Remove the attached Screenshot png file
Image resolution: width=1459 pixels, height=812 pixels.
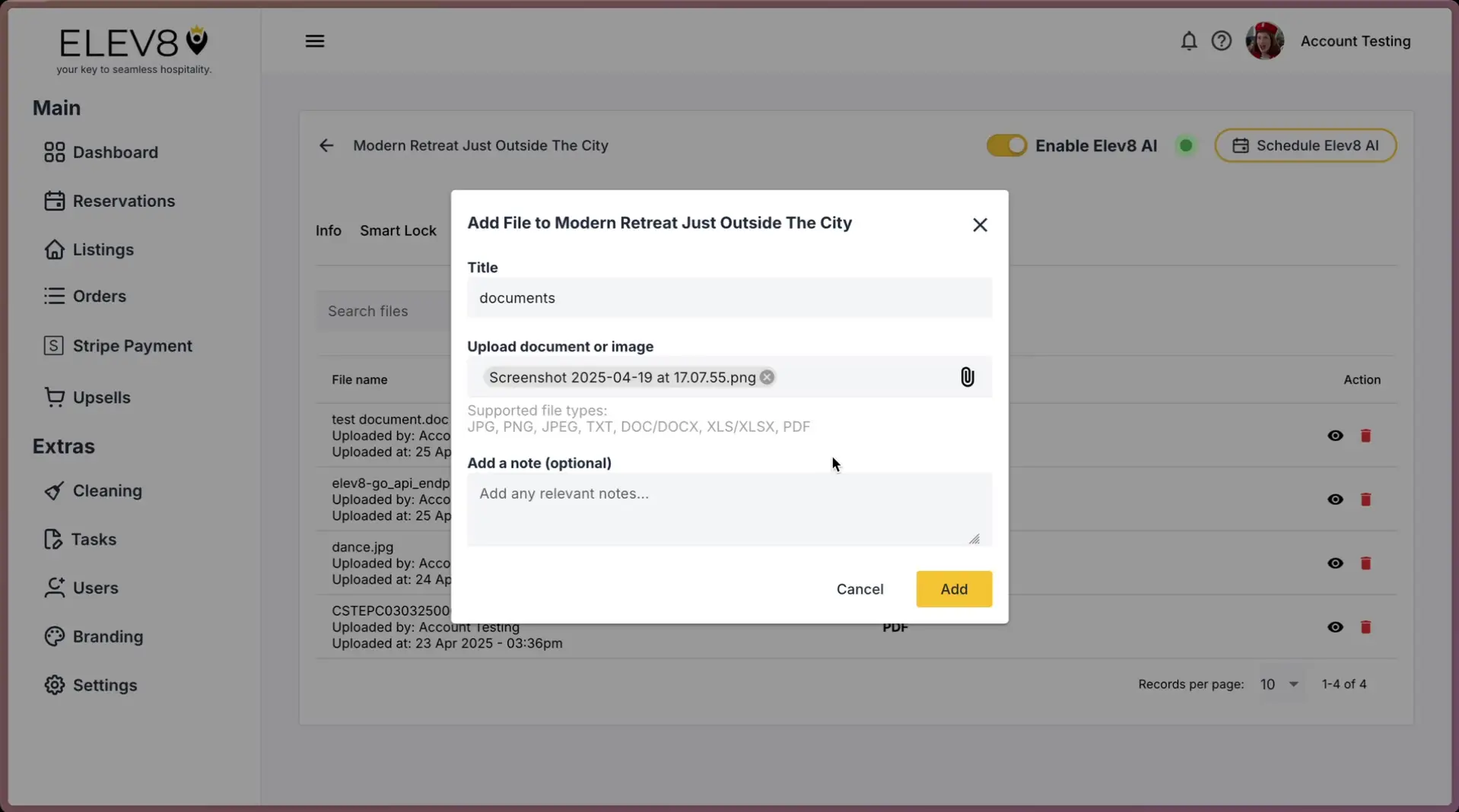(767, 376)
